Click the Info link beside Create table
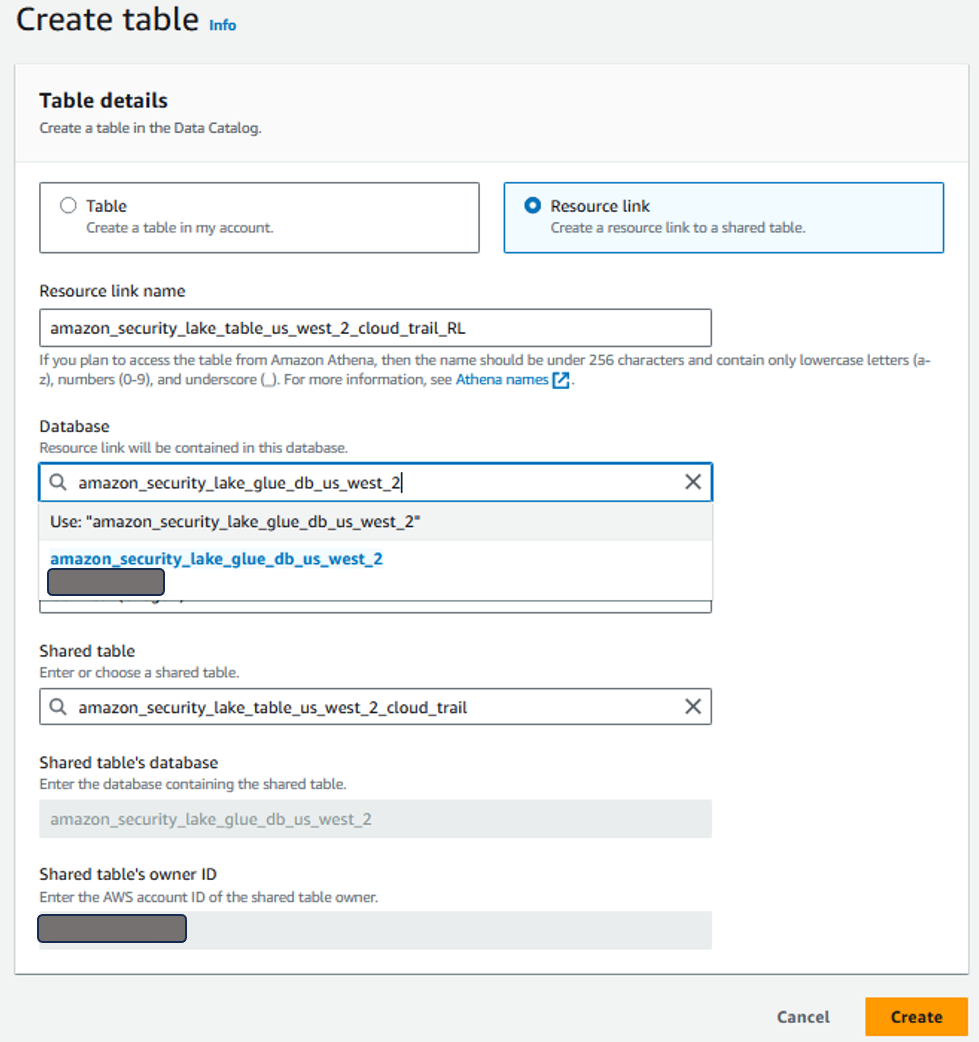979x1042 pixels. tap(222, 26)
